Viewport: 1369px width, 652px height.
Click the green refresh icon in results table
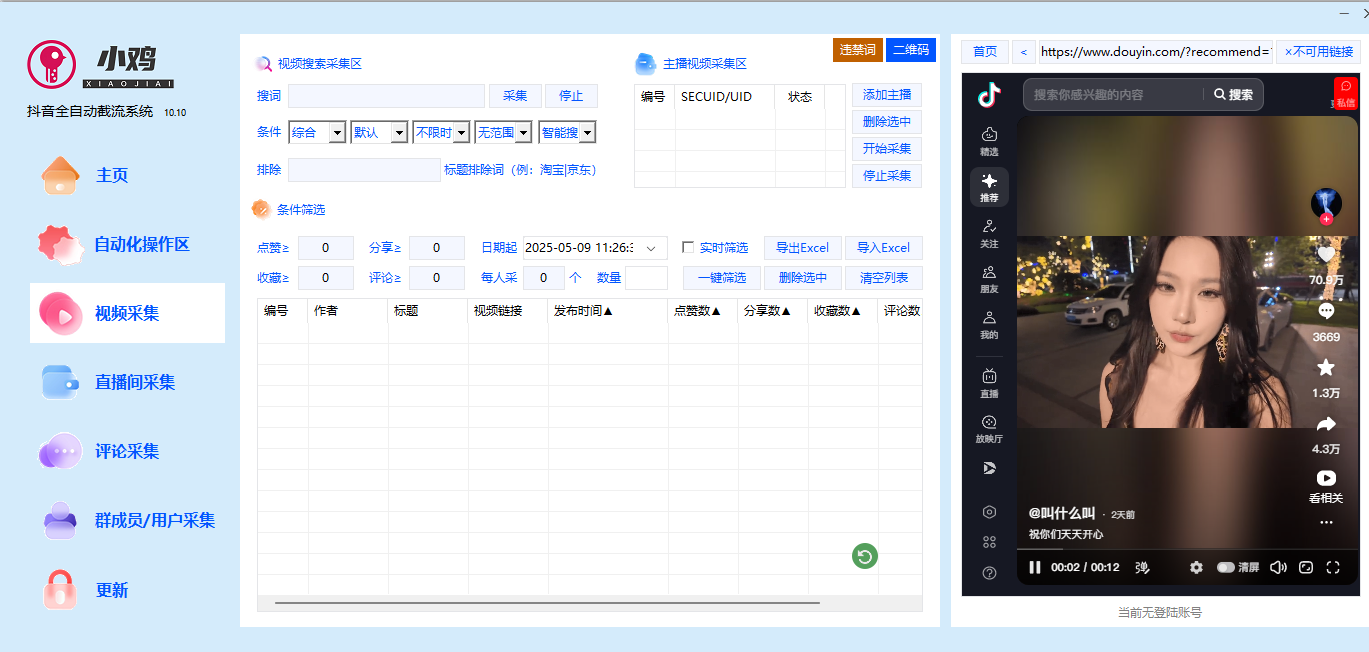pos(863,556)
